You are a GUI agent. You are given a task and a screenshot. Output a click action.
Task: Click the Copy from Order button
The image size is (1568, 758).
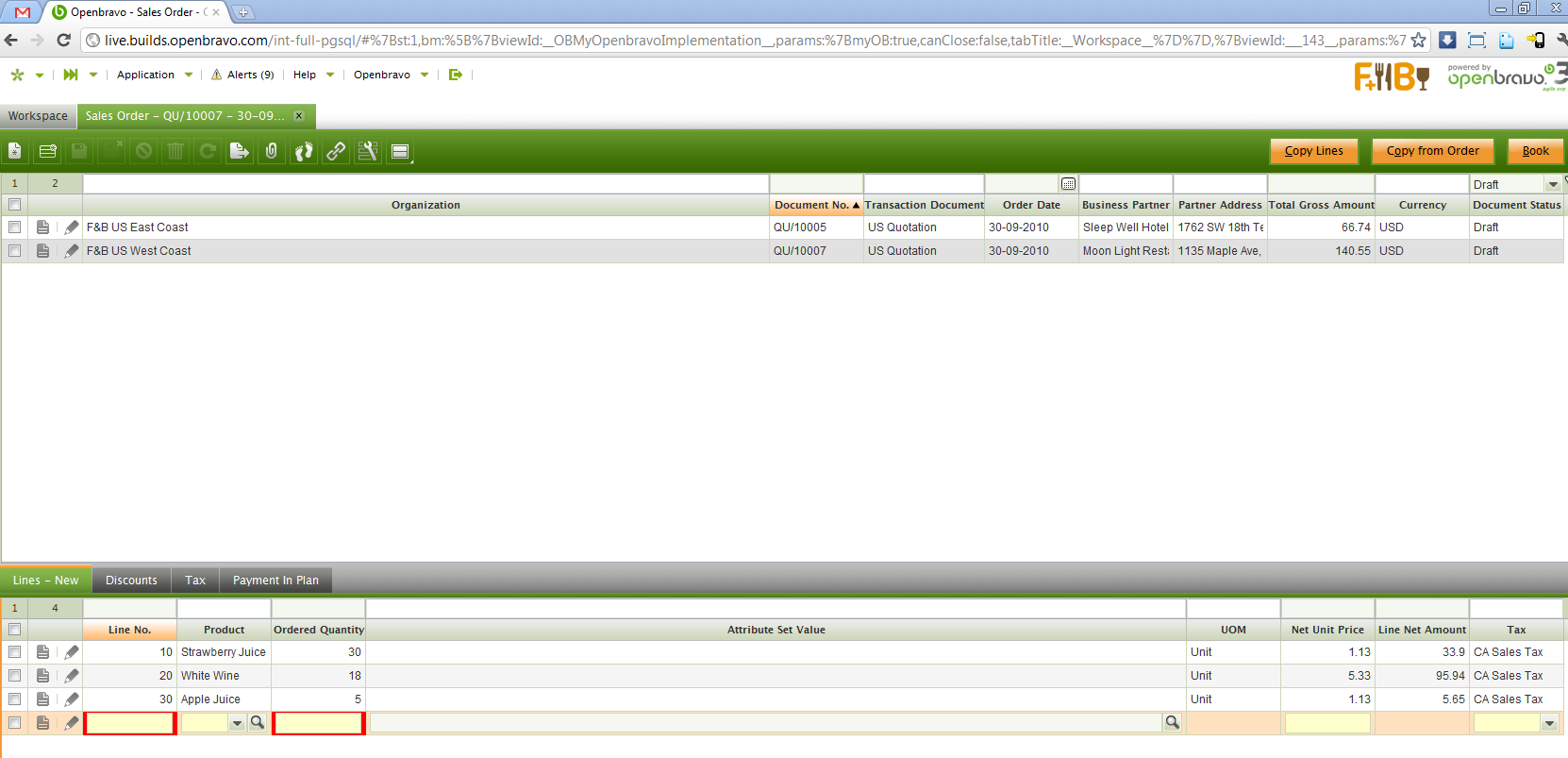pyautogui.click(x=1433, y=151)
